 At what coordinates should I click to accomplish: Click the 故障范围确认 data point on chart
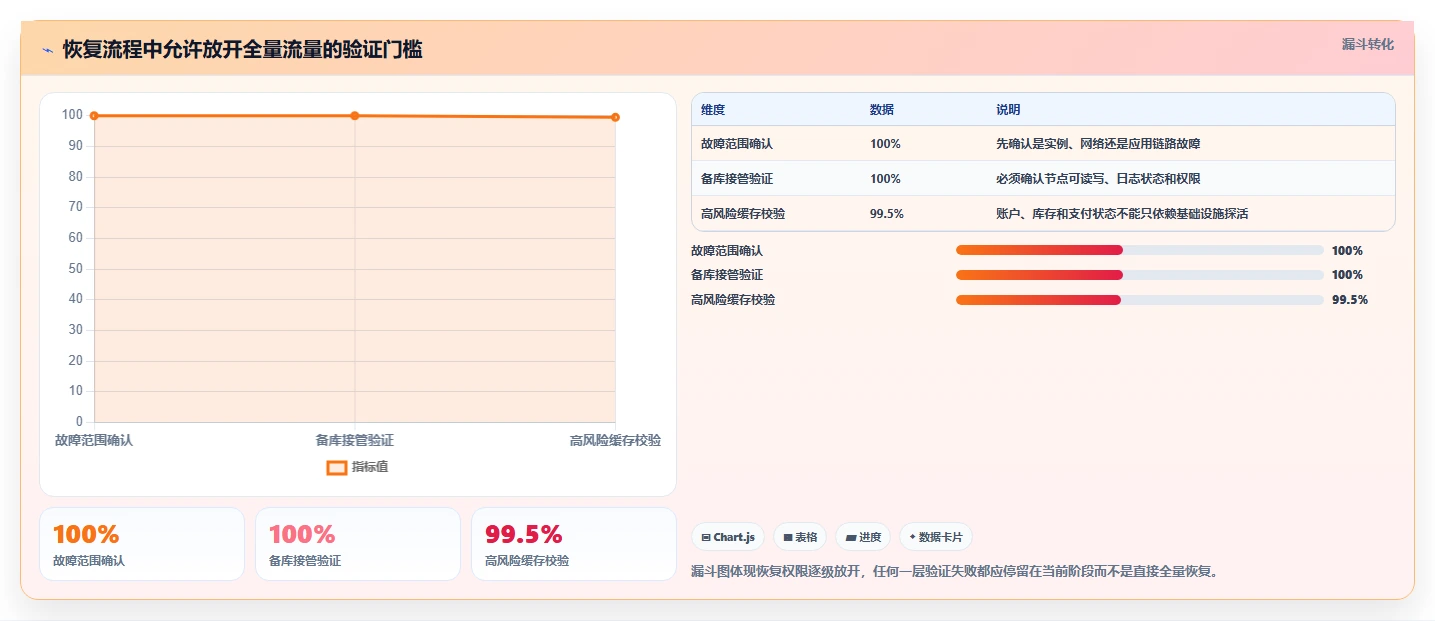click(x=94, y=116)
